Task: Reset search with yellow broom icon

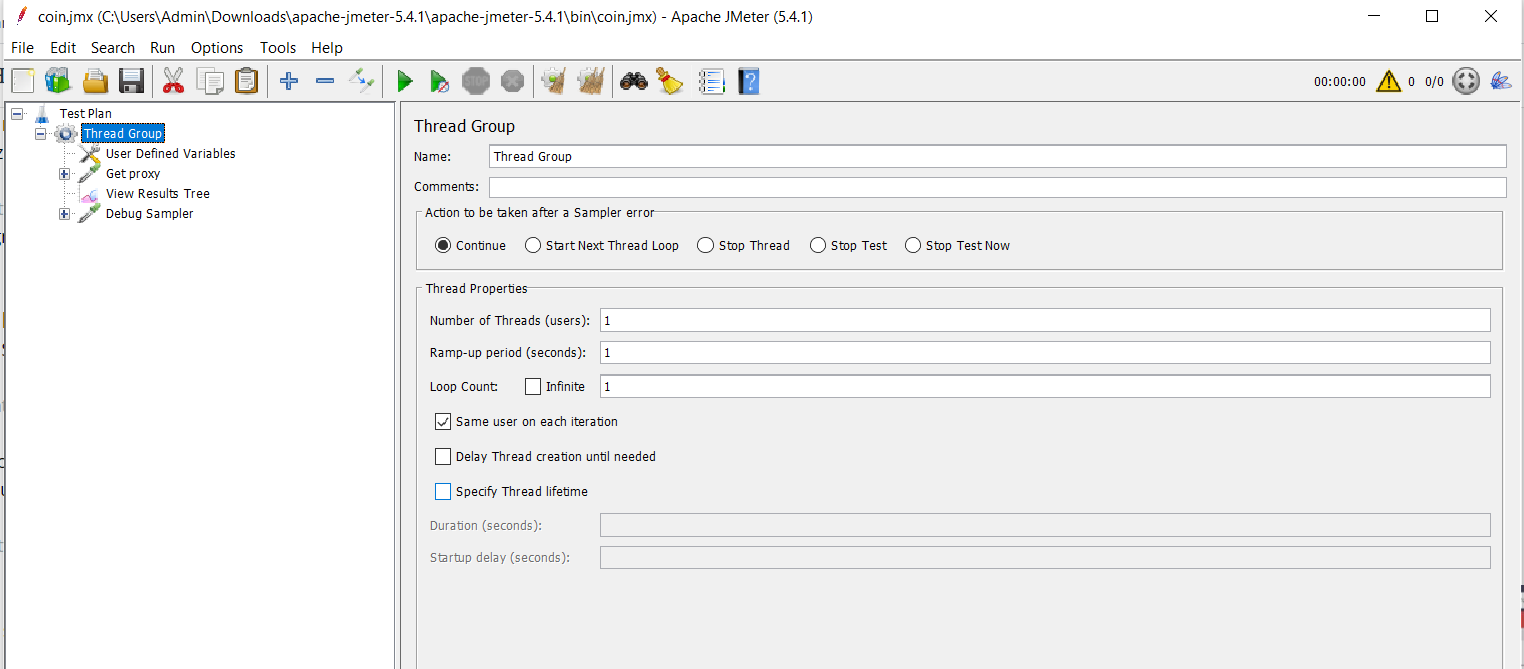Action: (669, 81)
